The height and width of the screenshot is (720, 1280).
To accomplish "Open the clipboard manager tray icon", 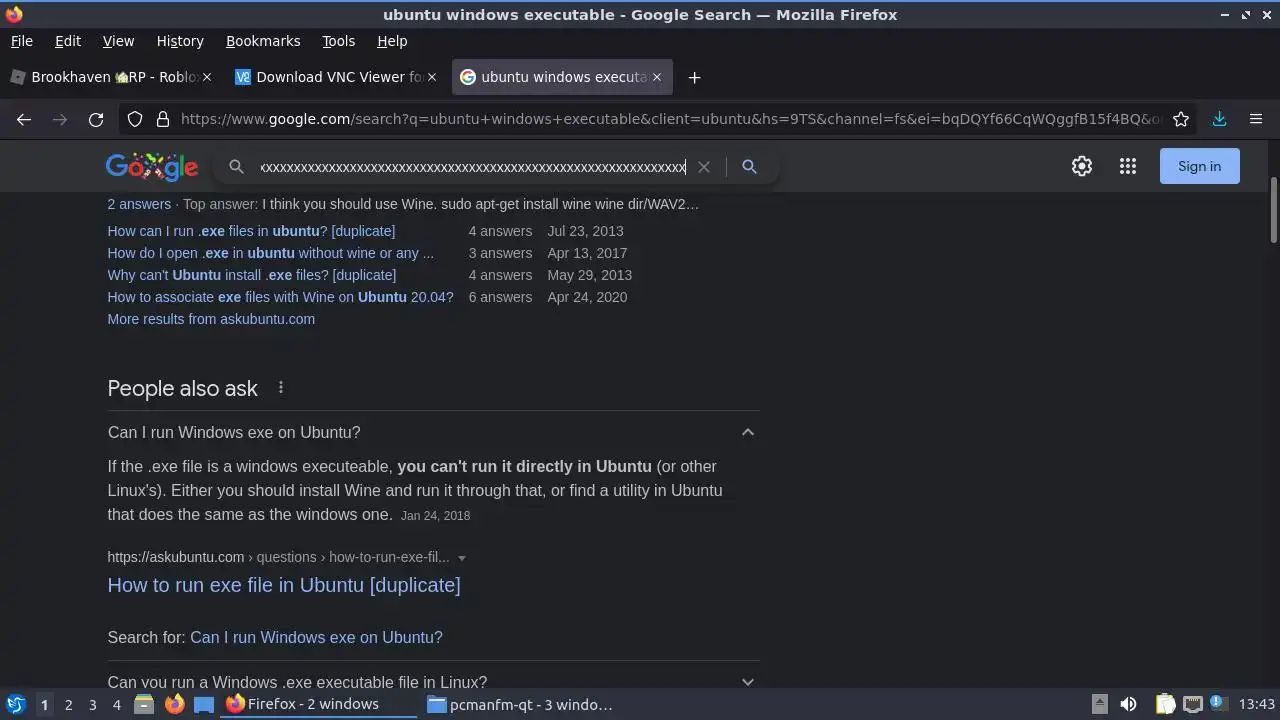I will 1166,704.
